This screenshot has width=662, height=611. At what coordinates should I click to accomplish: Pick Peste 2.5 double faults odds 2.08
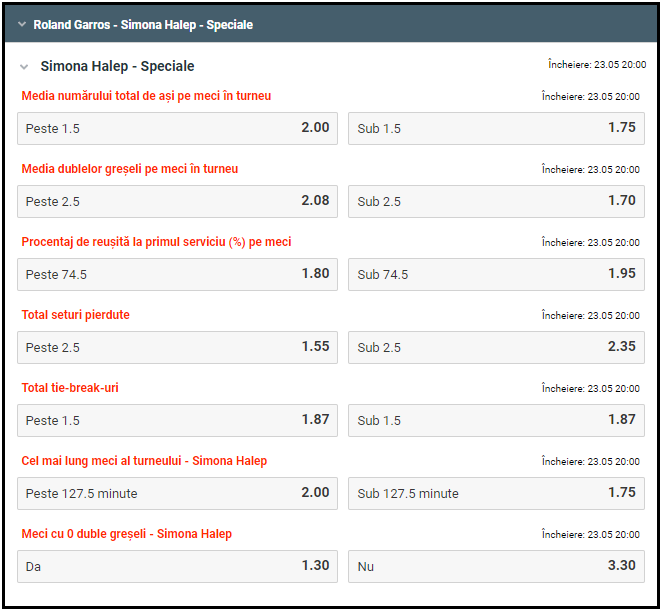[177, 201]
